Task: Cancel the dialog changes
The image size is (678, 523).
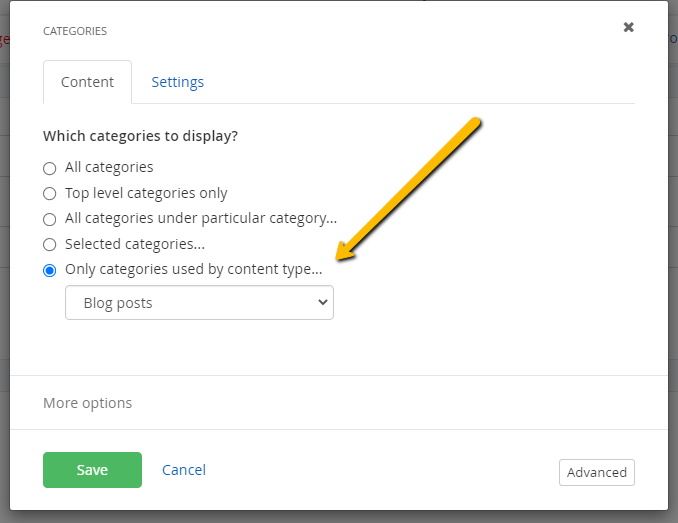Action: click(x=184, y=470)
